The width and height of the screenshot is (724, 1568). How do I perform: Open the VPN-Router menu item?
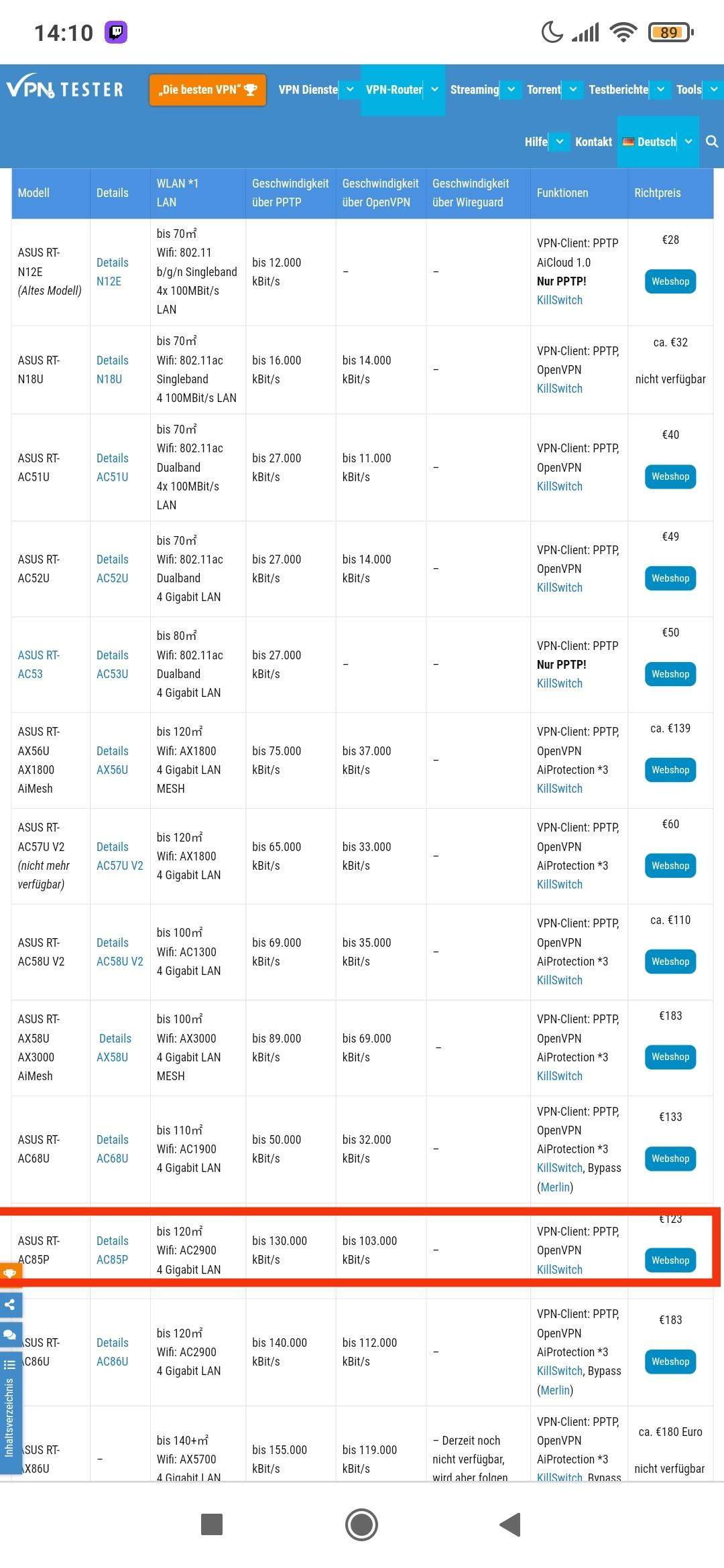pyautogui.click(x=394, y=89)
